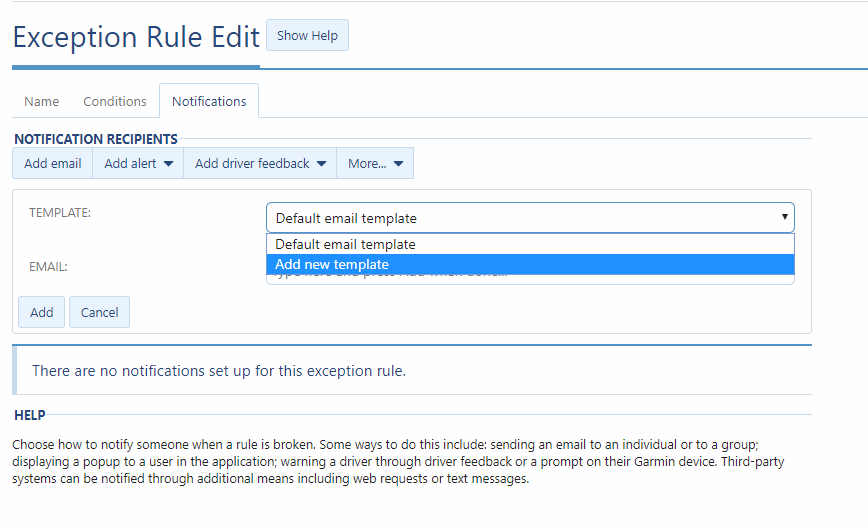Select the Add new template option
The width and height of the screenshot is (868, 528).
[332, 265]
